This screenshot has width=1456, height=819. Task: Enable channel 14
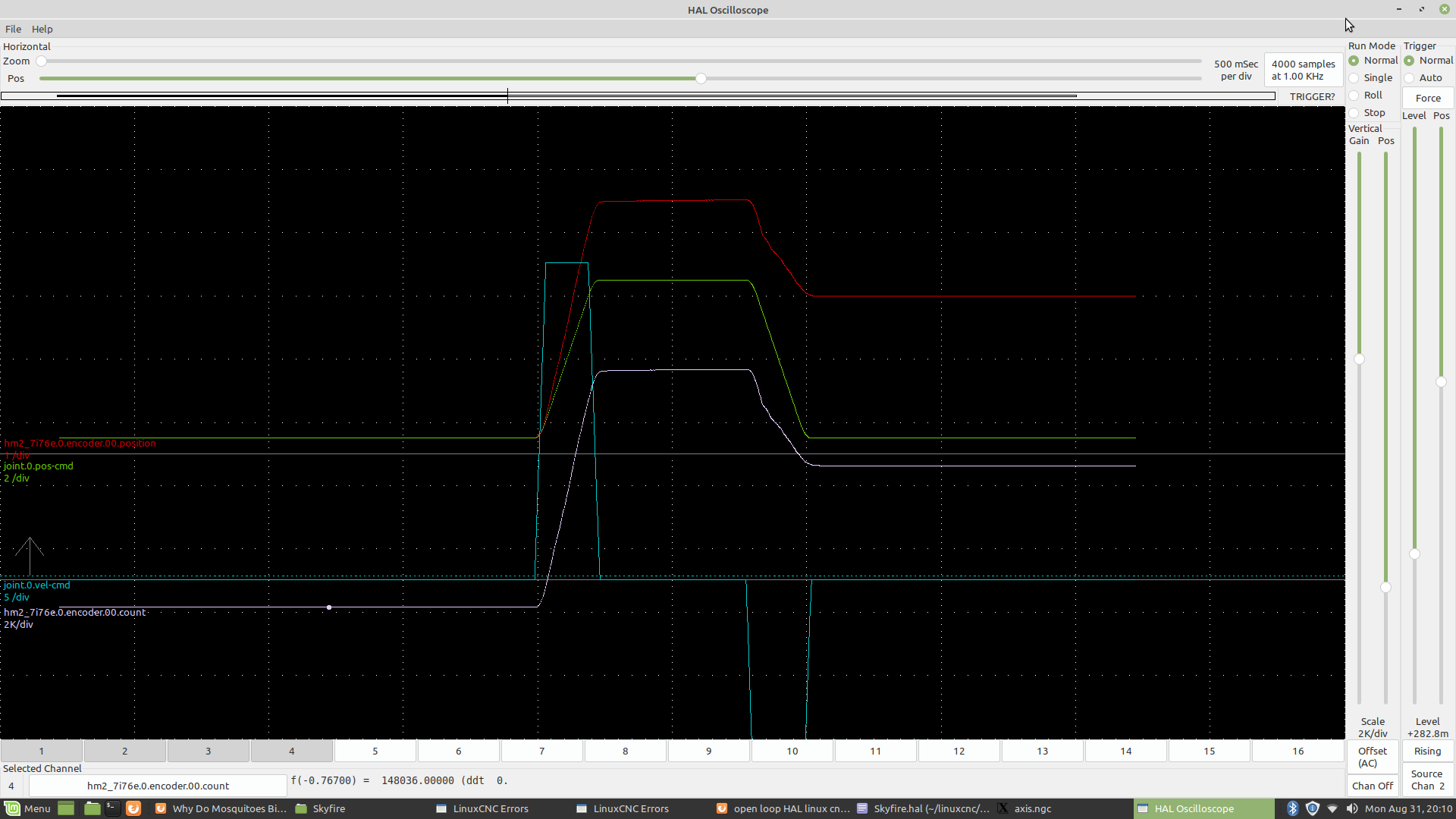click(x=1126, y=751)
